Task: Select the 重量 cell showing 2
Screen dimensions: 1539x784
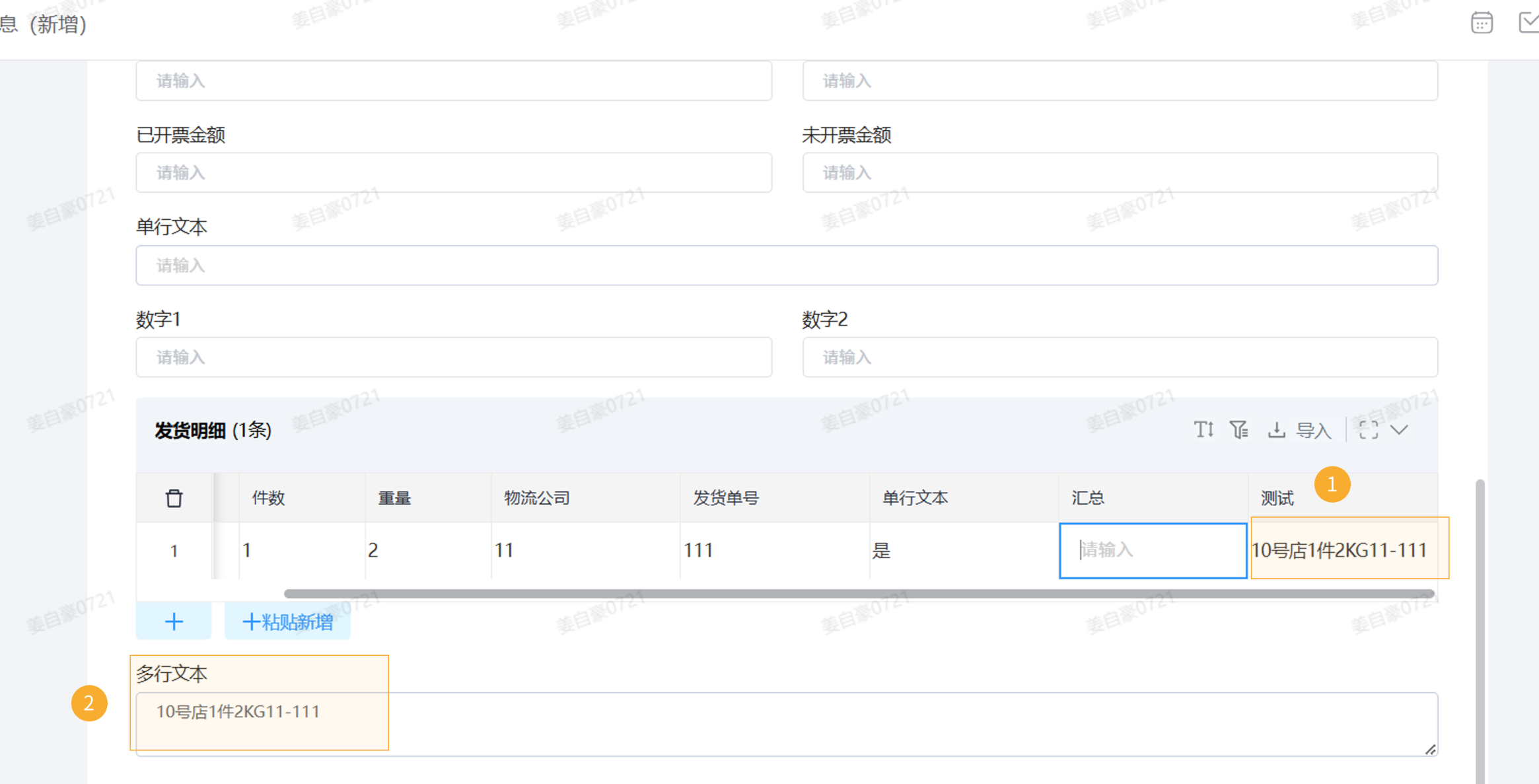Action: click(428, 550)
